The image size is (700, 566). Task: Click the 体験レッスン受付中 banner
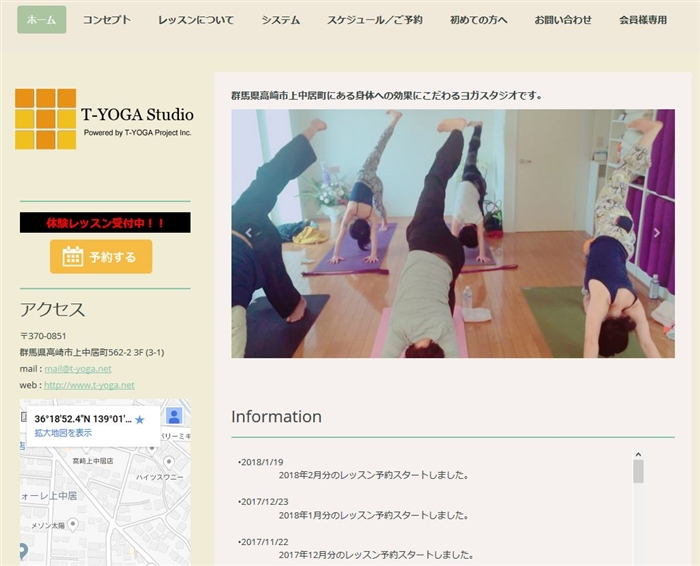(105, 222)
